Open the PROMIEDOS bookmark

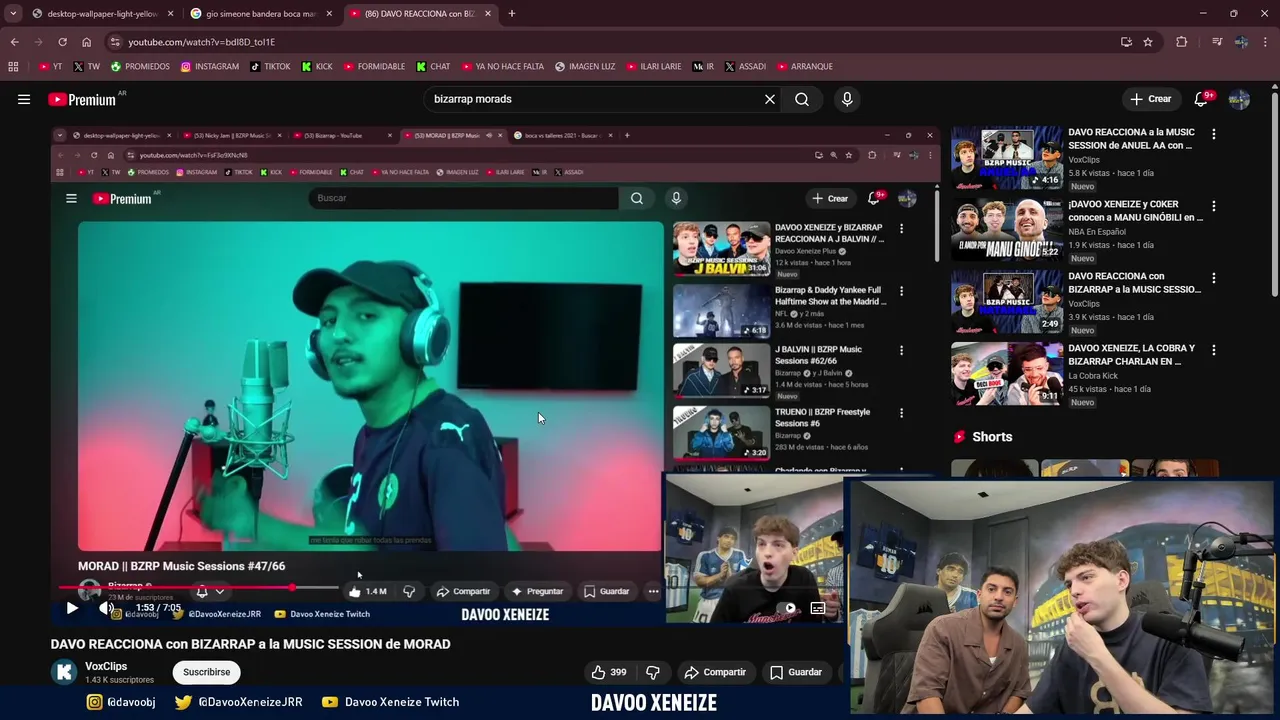point(140,66)
